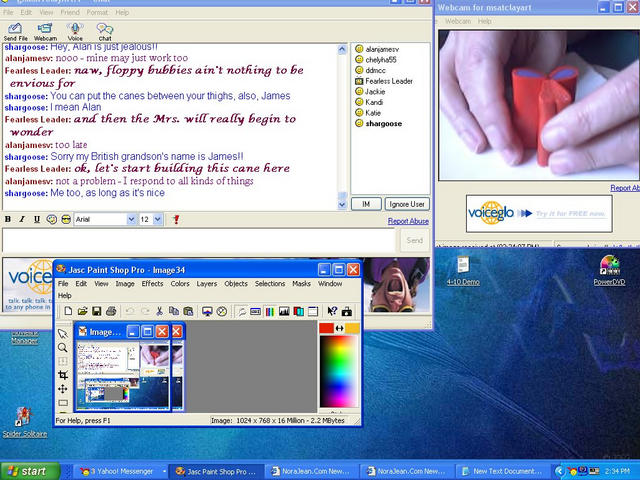Toggle bold text formatting in chat
The width and height of the screenshot is (640, 480).
point(8,220)
